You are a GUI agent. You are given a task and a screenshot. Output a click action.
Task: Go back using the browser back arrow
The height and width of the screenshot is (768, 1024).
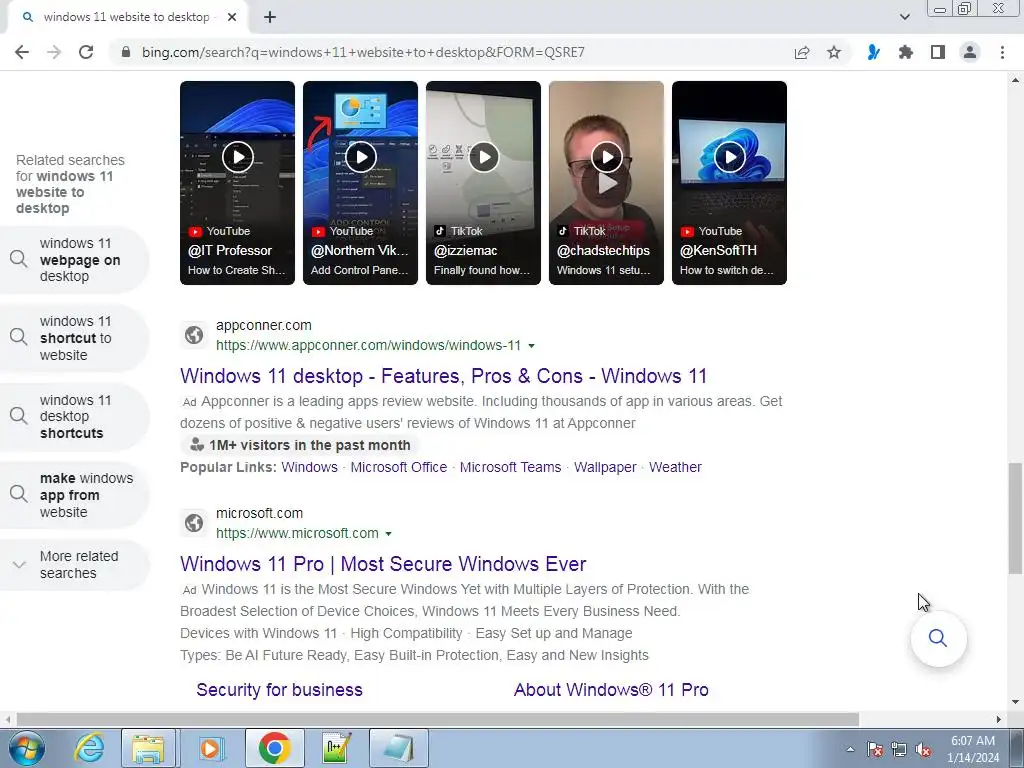22,52
